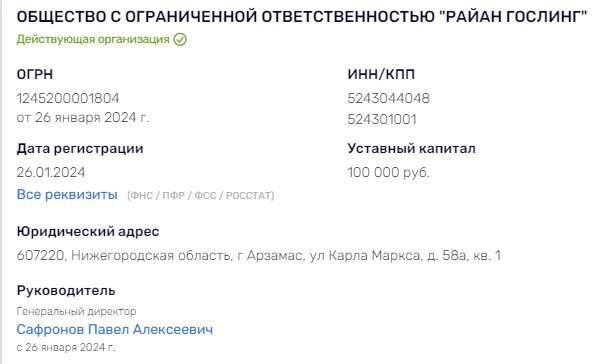The image size is (603, 364).
Task: Click the ФНС / ПФР / ФСС / РОССТАТ note
Action: click(201, 196)
